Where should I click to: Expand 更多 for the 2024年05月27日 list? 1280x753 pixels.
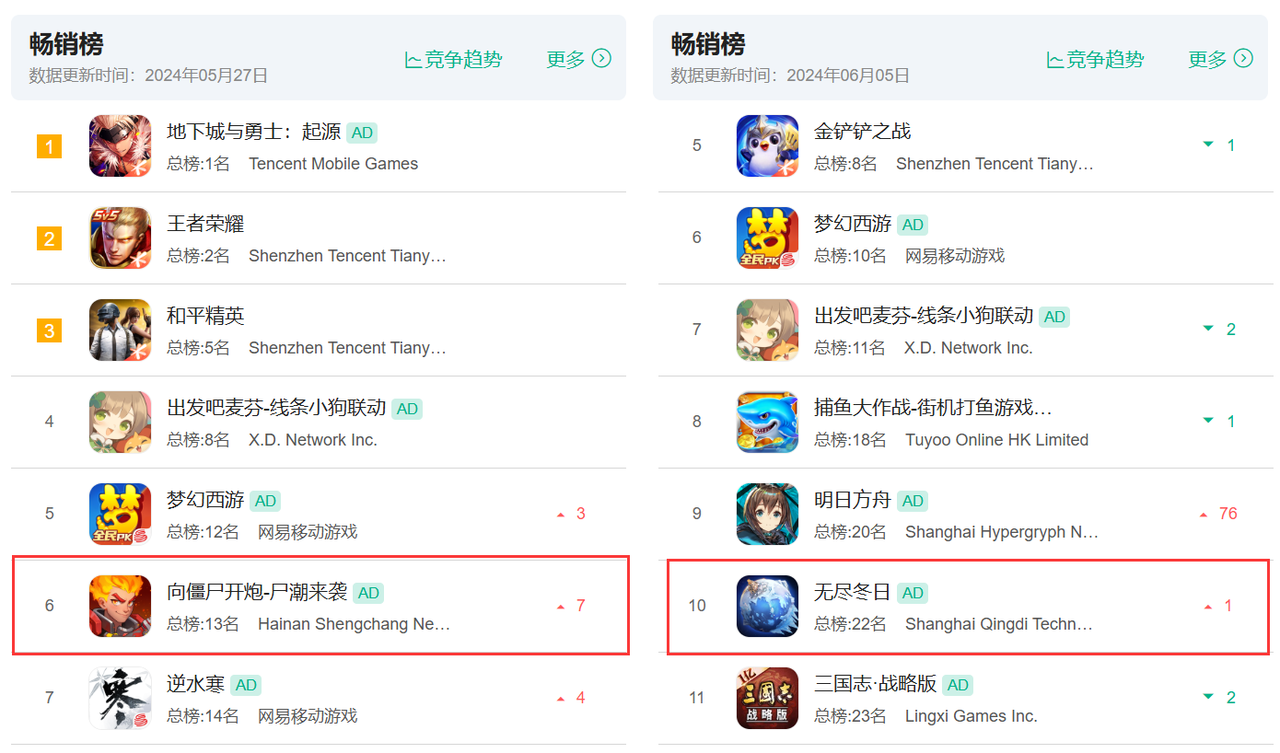point(579,59)
